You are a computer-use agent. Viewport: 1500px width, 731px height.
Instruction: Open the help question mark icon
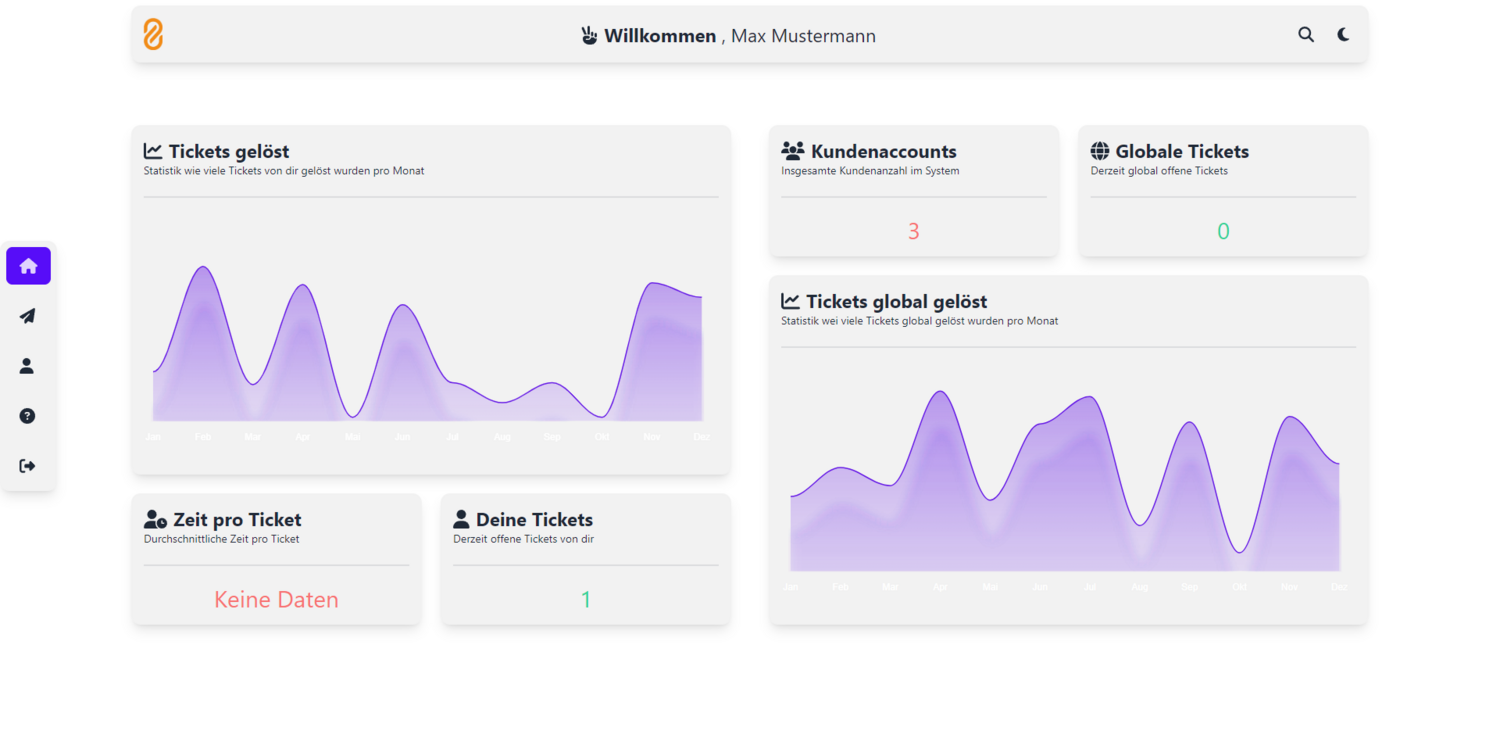click(x=28, y=416)
